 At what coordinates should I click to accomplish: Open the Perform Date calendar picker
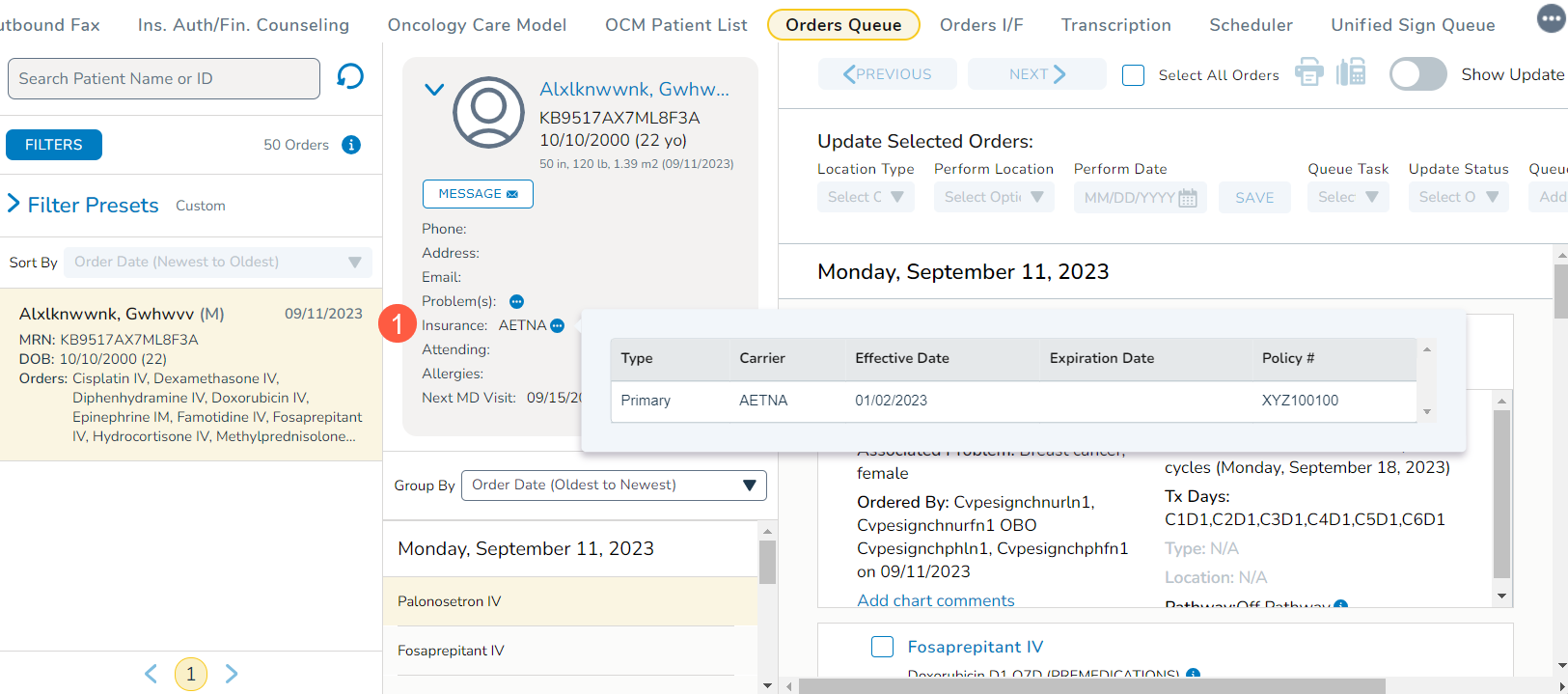(x=1188, y=198)
